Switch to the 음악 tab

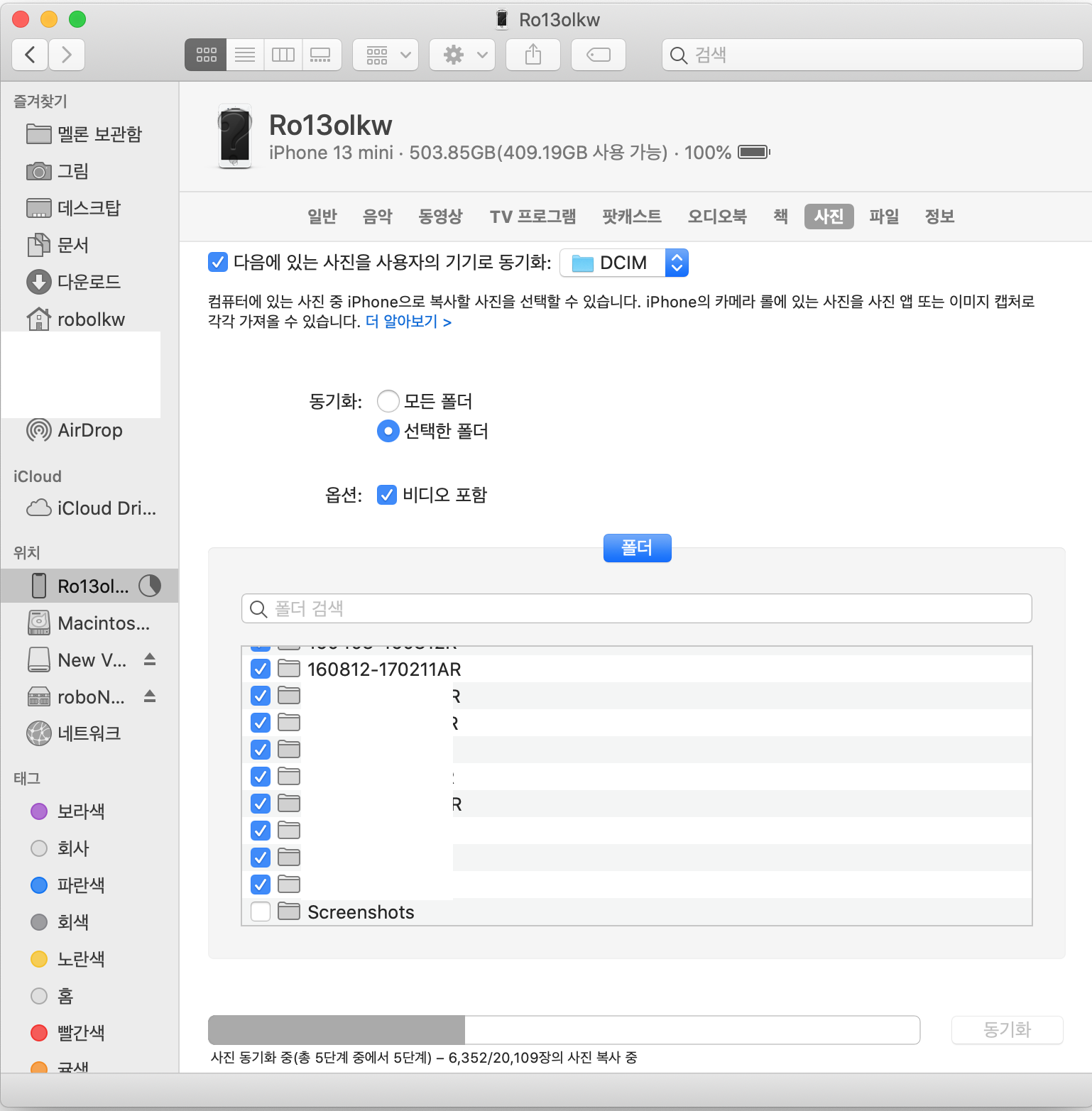tap(378, 217)
